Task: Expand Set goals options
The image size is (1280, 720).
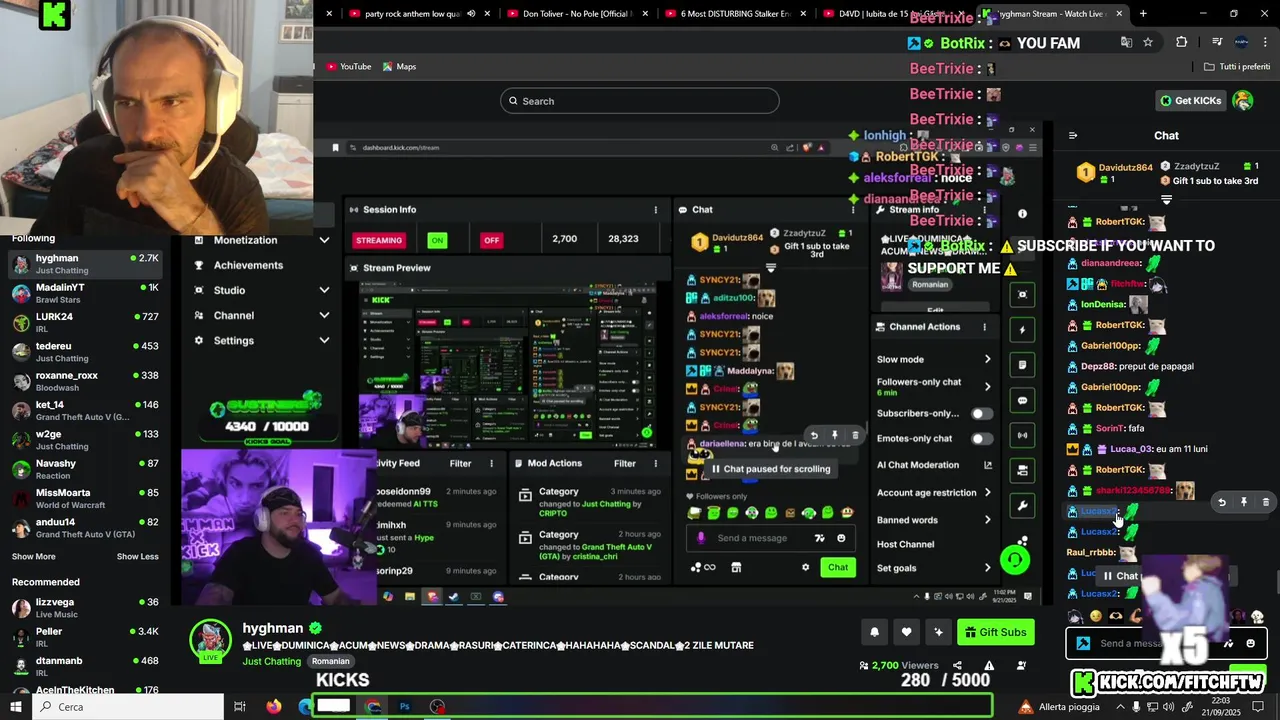Action: coord(934,568)
